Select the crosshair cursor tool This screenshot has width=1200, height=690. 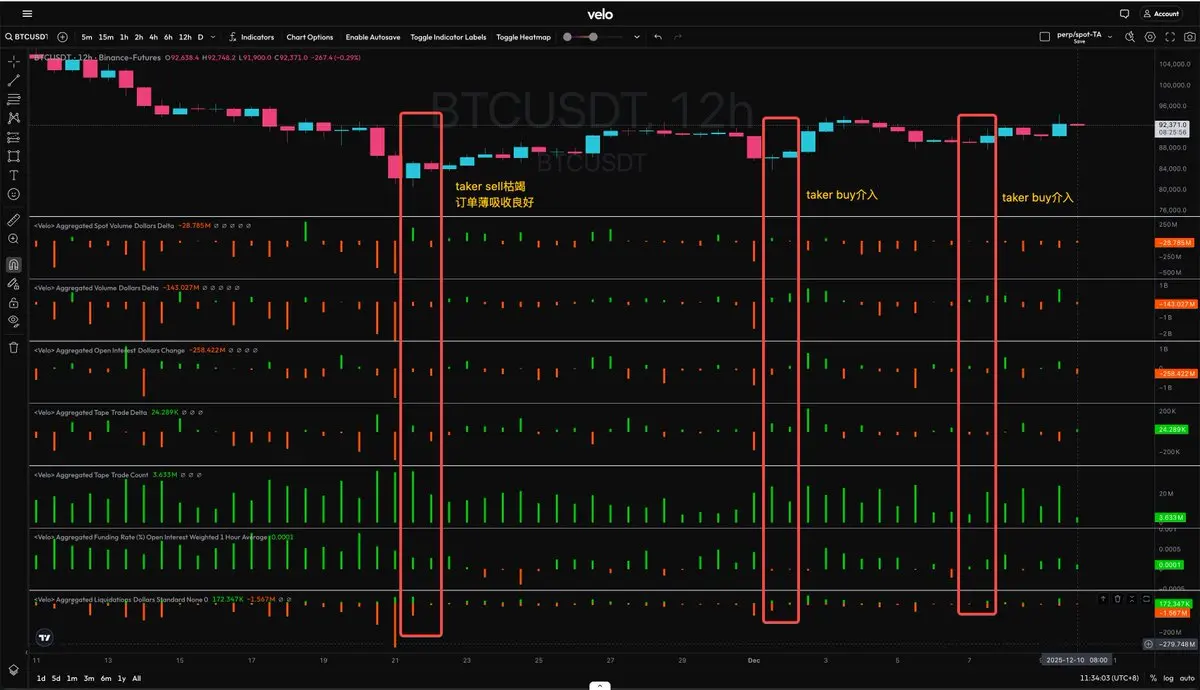coord(14,62)
